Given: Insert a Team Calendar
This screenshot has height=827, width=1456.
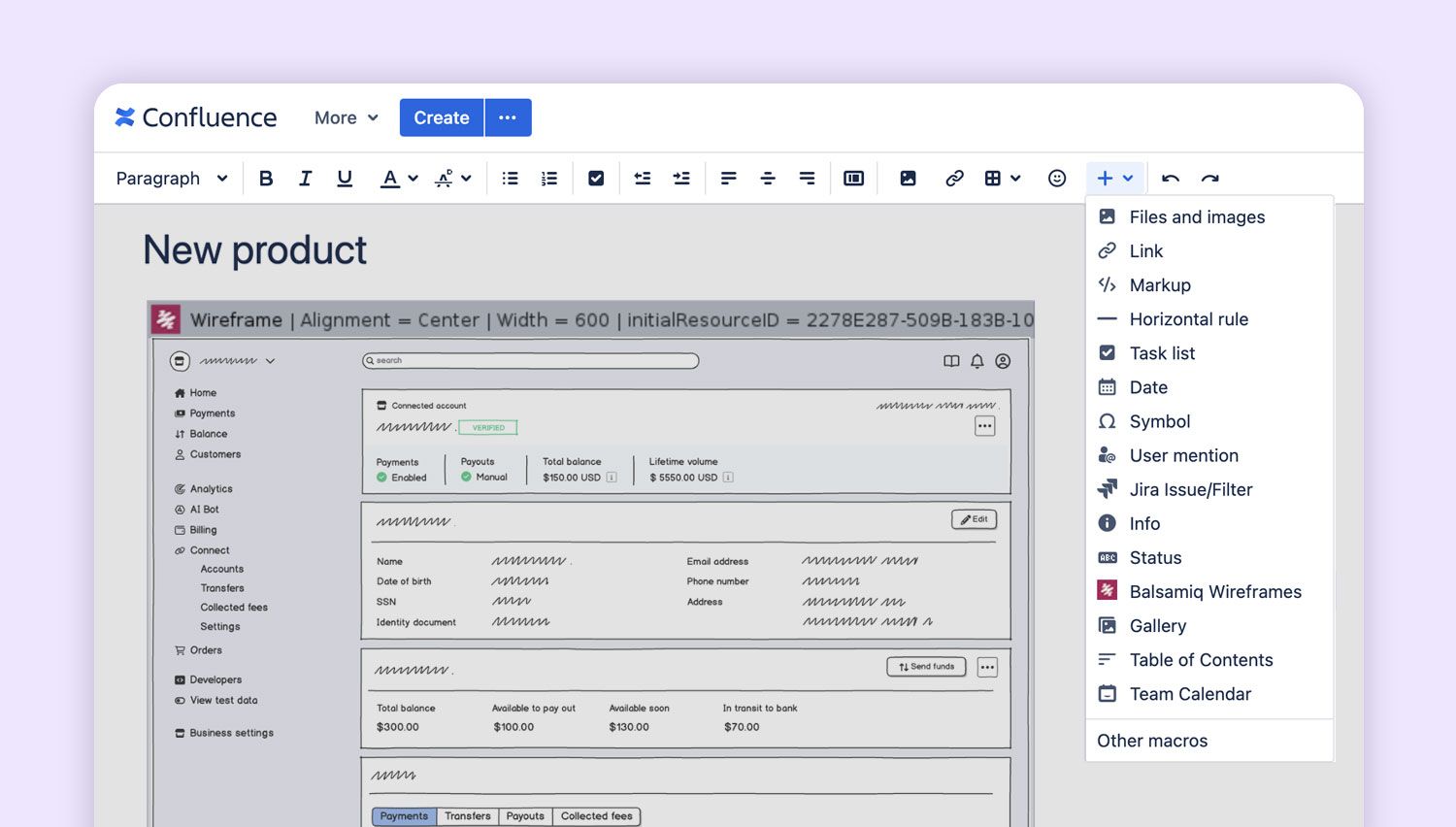Looking at the screenshot, I should click(1209, 694).
